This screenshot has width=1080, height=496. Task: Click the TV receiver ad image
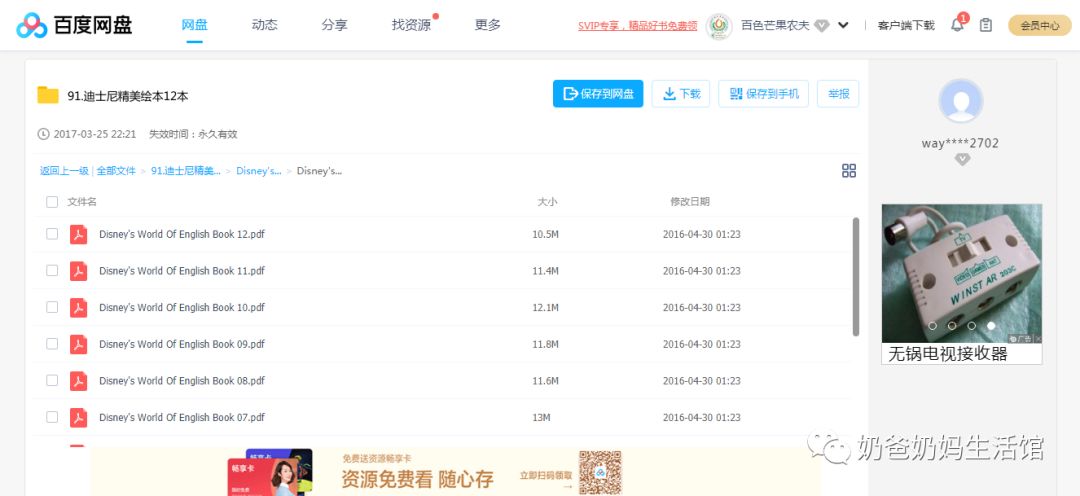(x=962, y=273)
